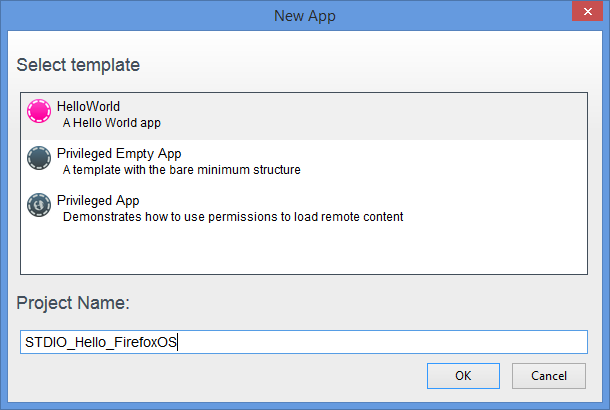Viewport: 610px width, 410px height.
Task: Choose the HelloWorld template title
Action: click(88, 106)
